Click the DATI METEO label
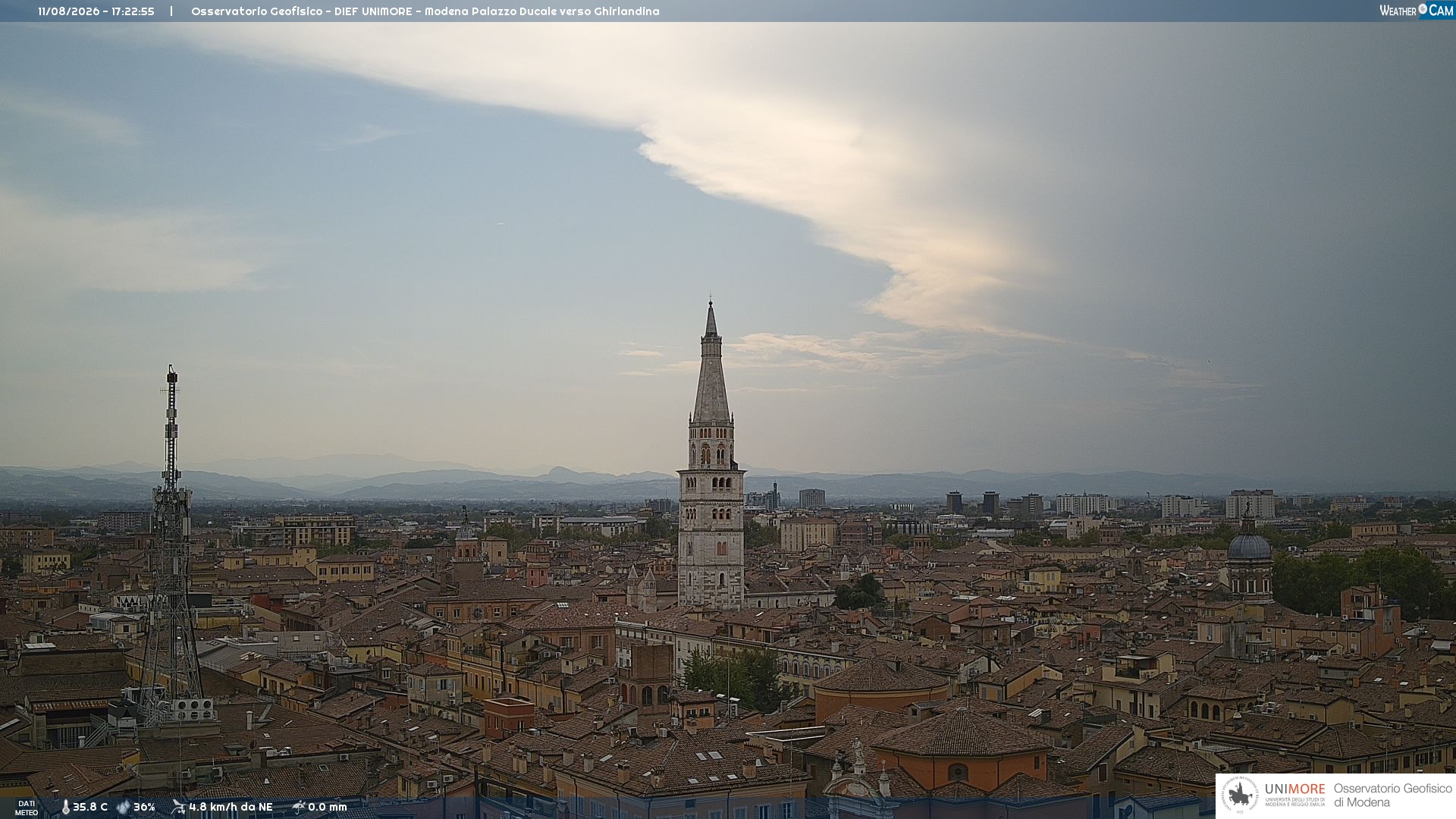Viewport: 1456px width, 819px height. click(x=27, y=808)
